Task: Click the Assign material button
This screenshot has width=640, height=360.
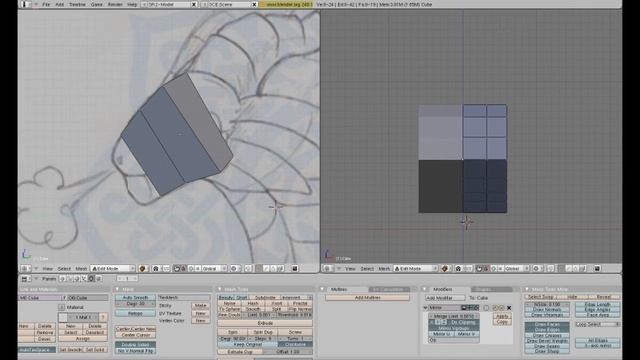Action: pyautogui.click(x=83, y=339)
